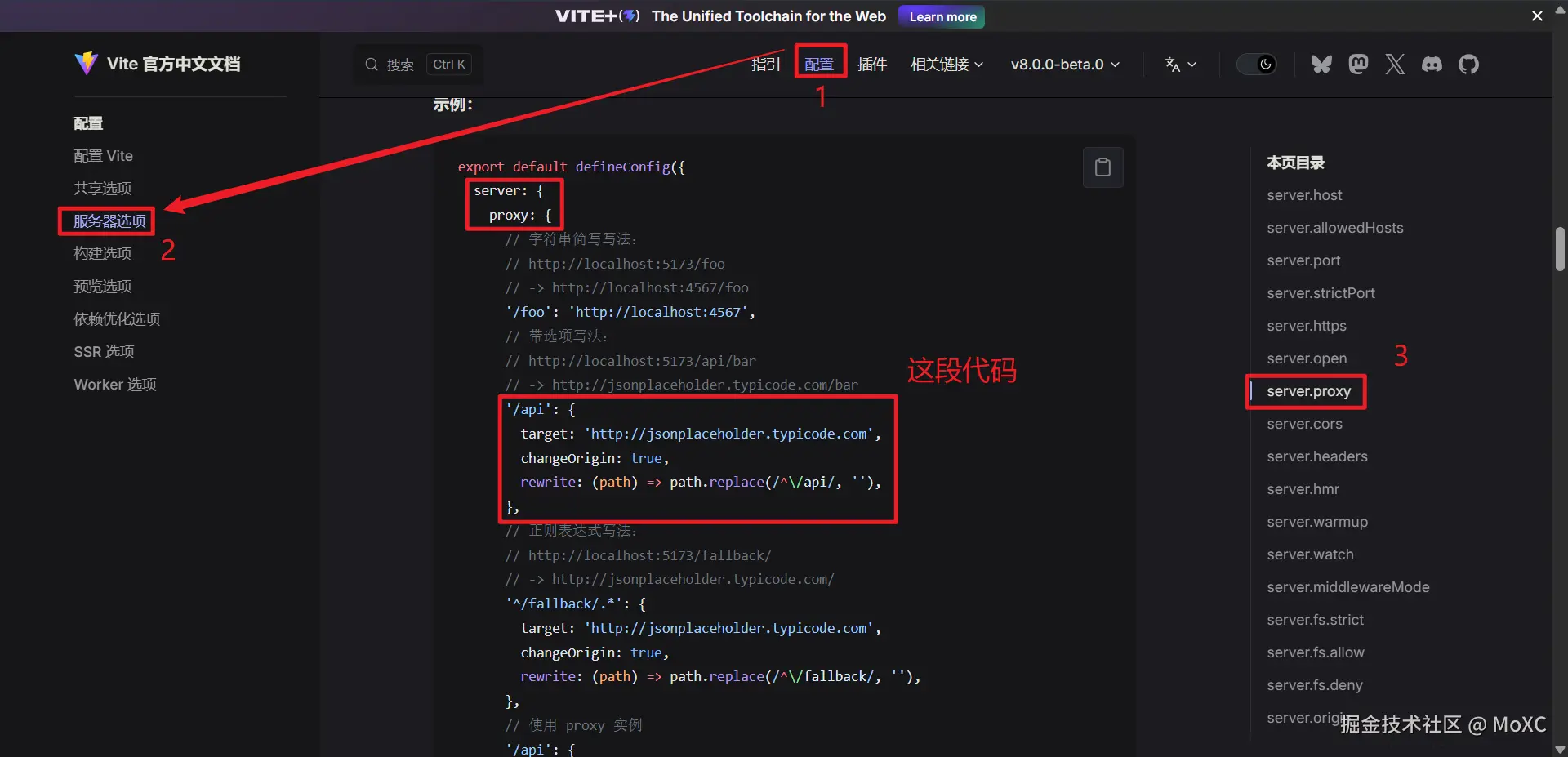This screenshot has height=757, width=1568.
Task: Click the '// 字符串简写写法:' comment line
Action: [x=571, y=239]
